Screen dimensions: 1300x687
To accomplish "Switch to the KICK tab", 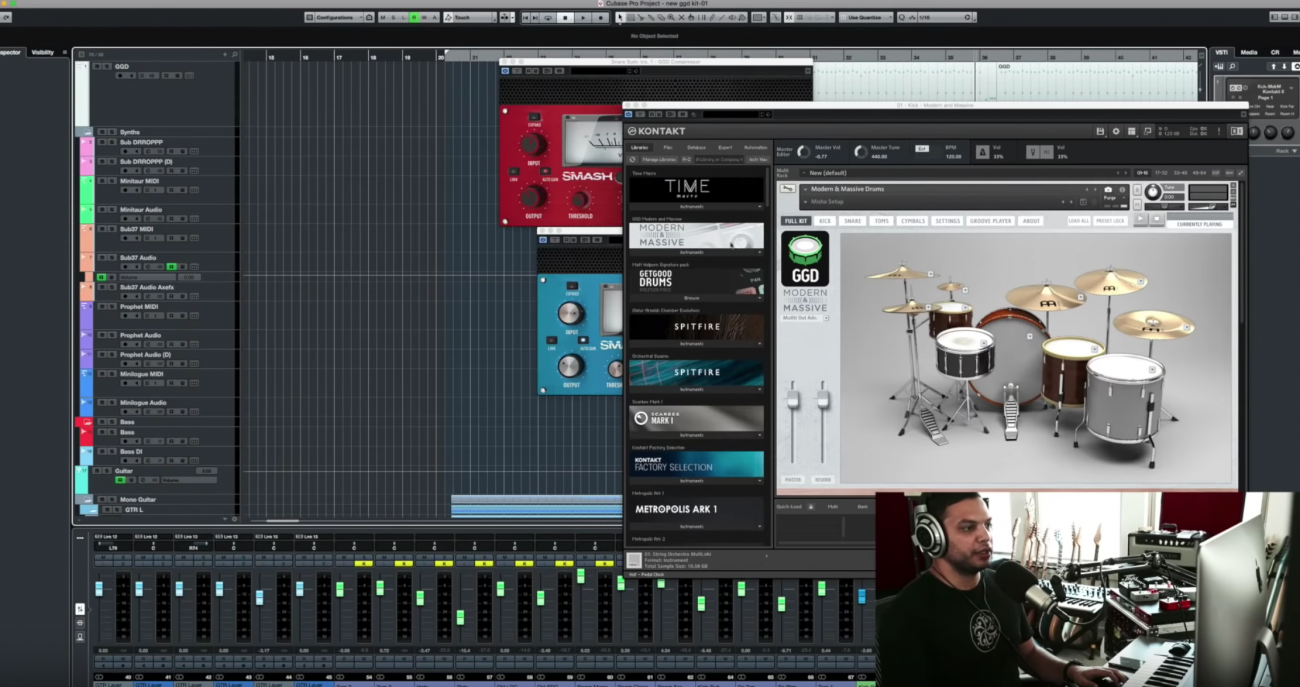I will pyautogui.click(x=825, y=221).
